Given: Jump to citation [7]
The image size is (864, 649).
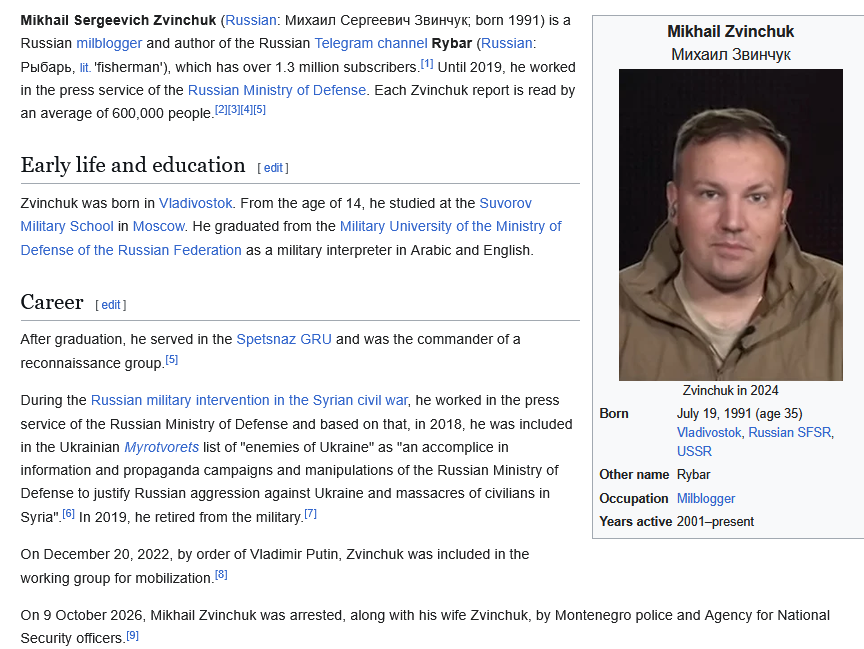Looking at the screenshot, I should pos(311,514).
